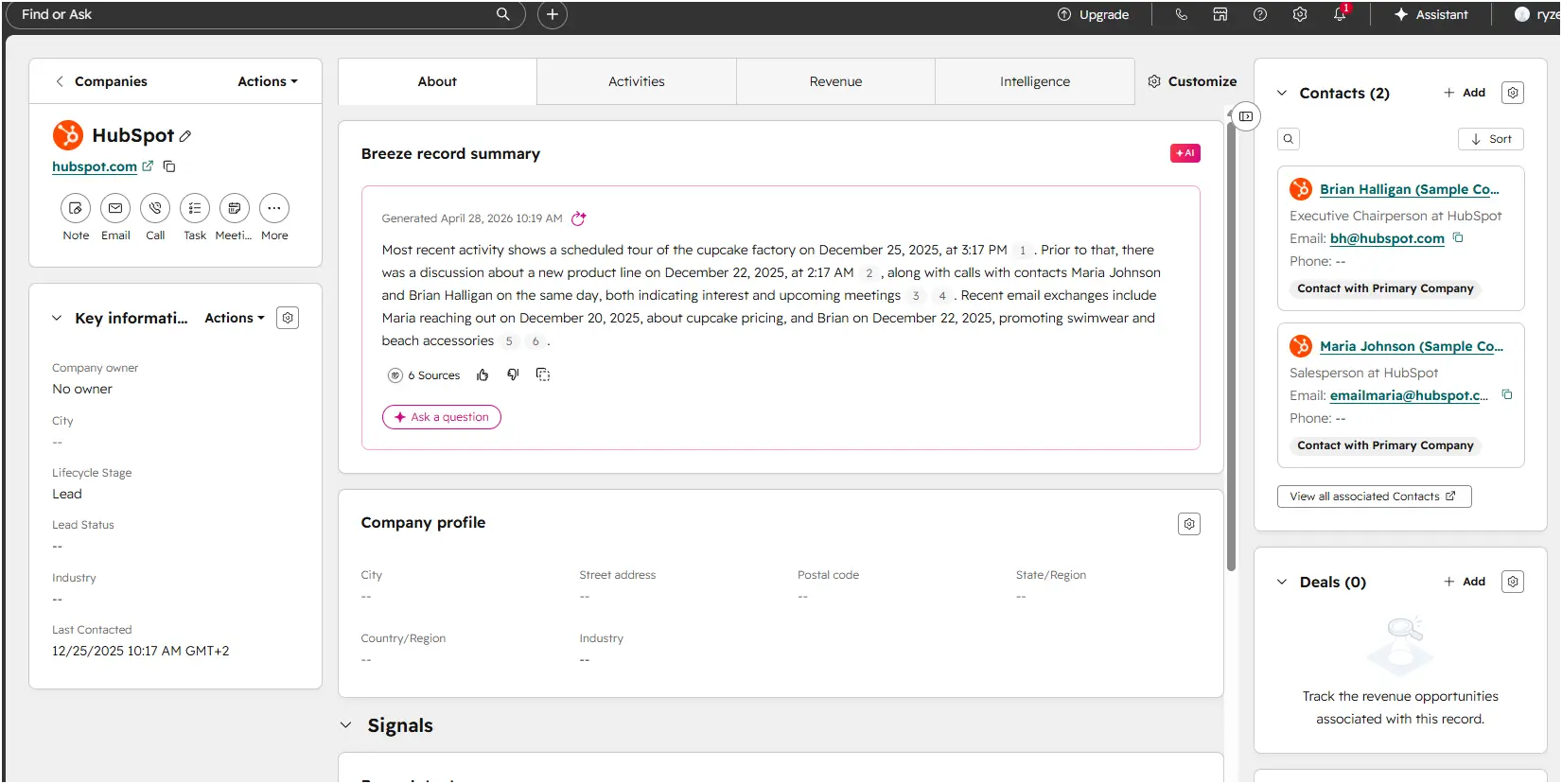Click Ask a question button
Screen dimensions: 1562x784
[442, 417]
